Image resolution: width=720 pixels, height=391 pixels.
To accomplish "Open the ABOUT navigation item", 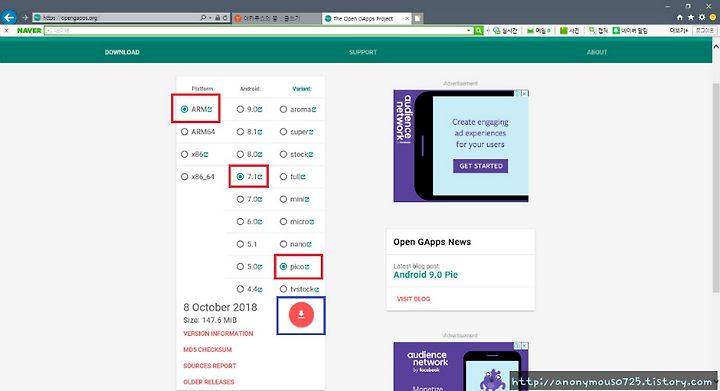I will tap(597, 52).
